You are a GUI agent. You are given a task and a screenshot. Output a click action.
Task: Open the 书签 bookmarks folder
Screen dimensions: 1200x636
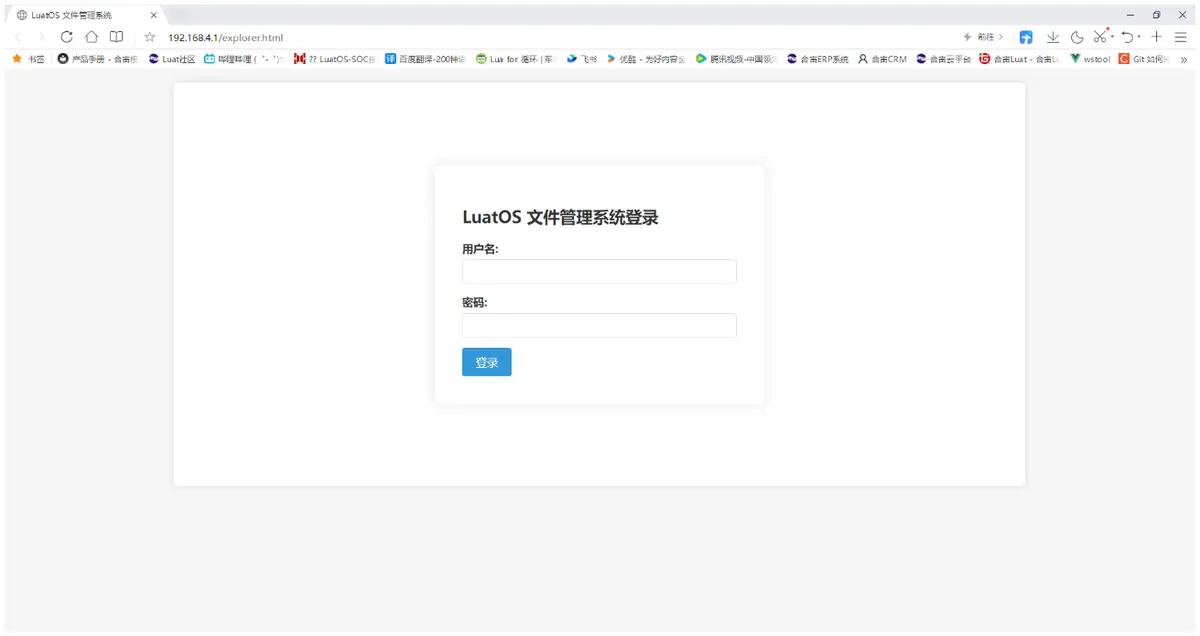[x=28, y=59]
